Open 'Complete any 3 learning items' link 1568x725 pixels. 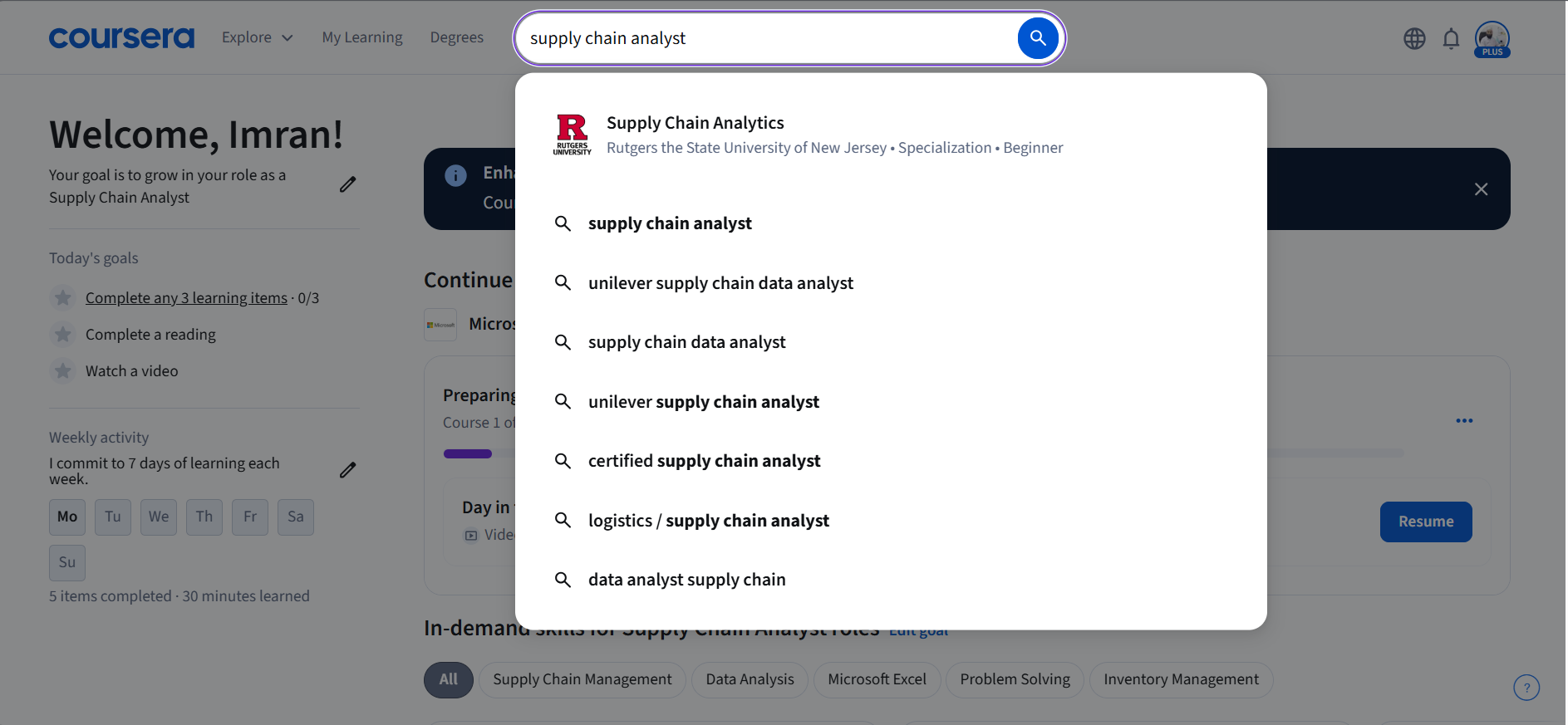click(186, 298)
